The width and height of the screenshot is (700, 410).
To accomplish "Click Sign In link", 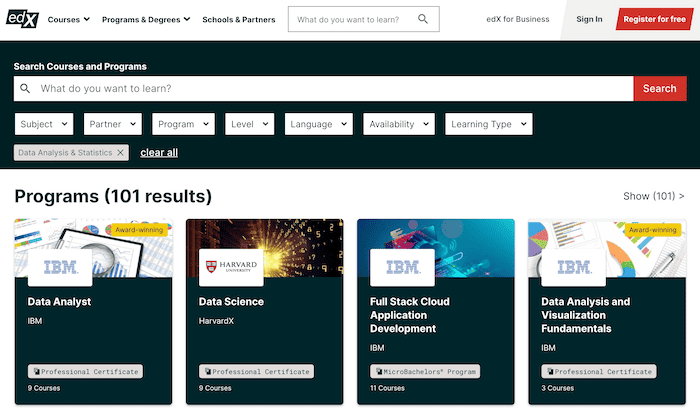I will point(589,19).
